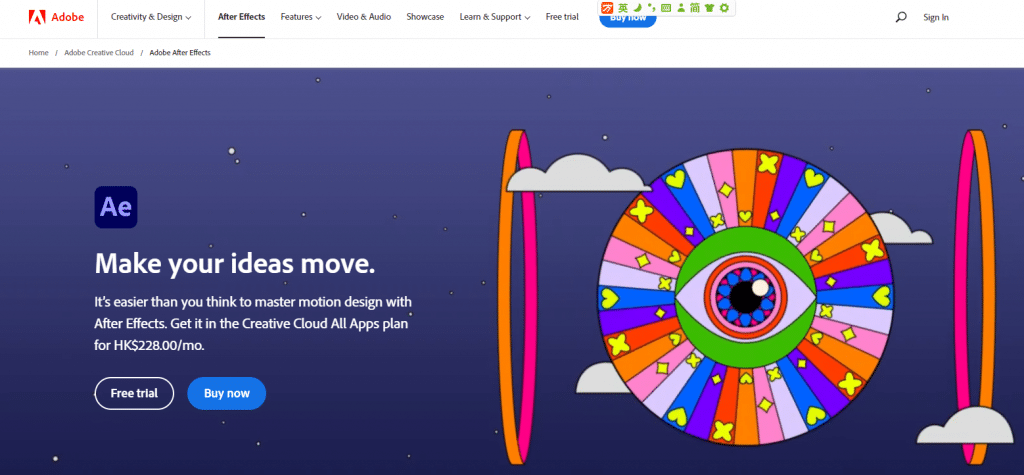
Task: Select the After Effects nav tab
Action: [241, 17]
